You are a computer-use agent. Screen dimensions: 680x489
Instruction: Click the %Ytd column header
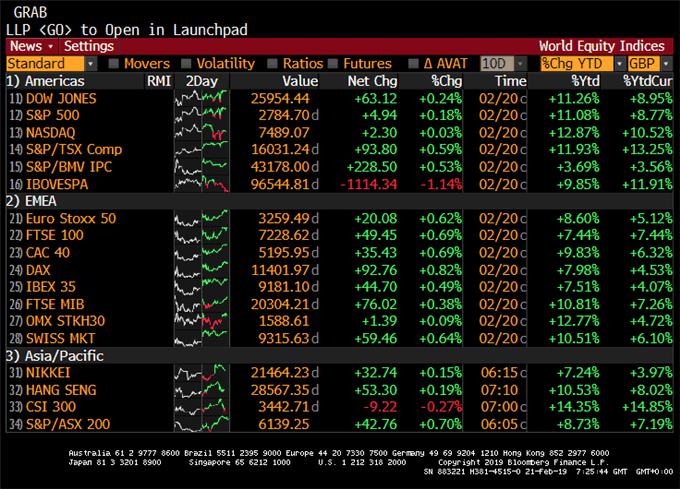[x=585, y=81]
